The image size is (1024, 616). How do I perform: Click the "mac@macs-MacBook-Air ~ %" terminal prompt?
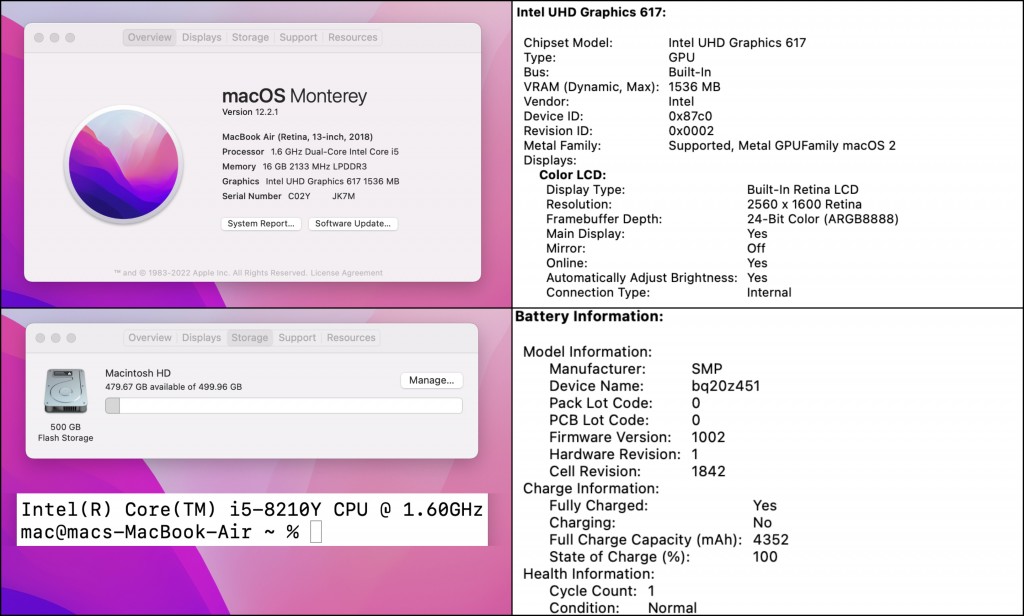click(160, 532)
